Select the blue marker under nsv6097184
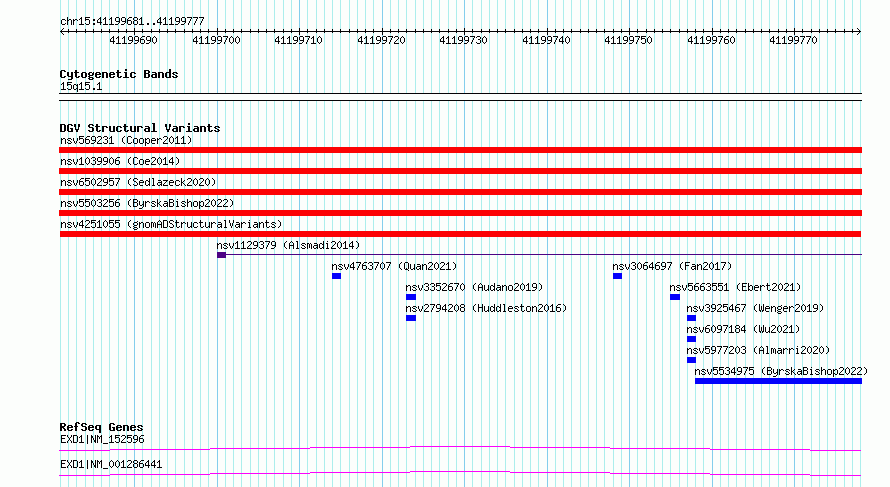This screenshot has height=487, width=890. pyautogui.click(x=691, y=339)
